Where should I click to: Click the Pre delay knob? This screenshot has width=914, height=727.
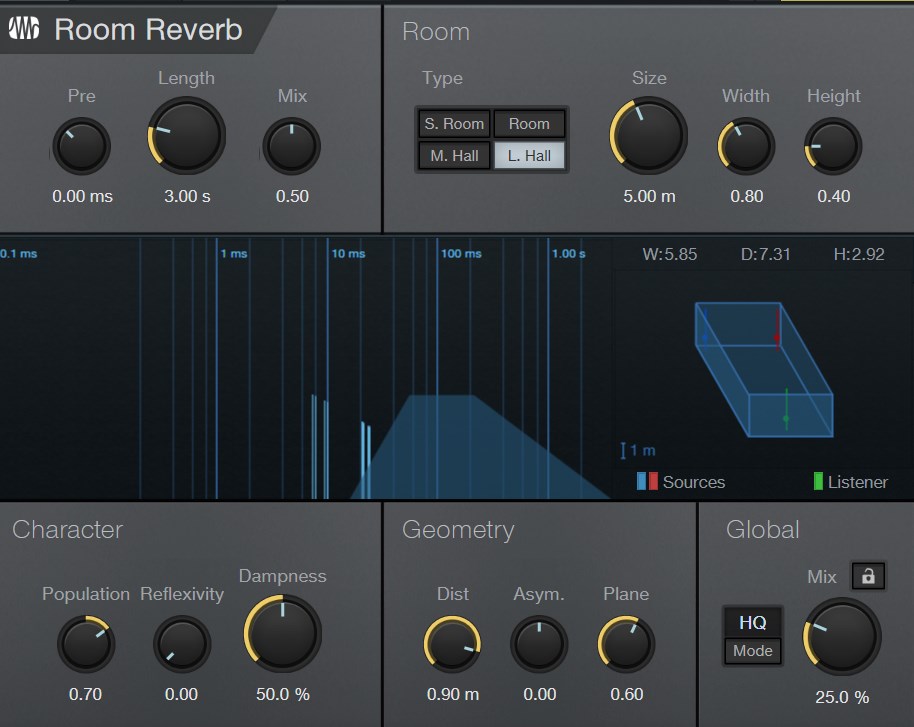(82, 146)
